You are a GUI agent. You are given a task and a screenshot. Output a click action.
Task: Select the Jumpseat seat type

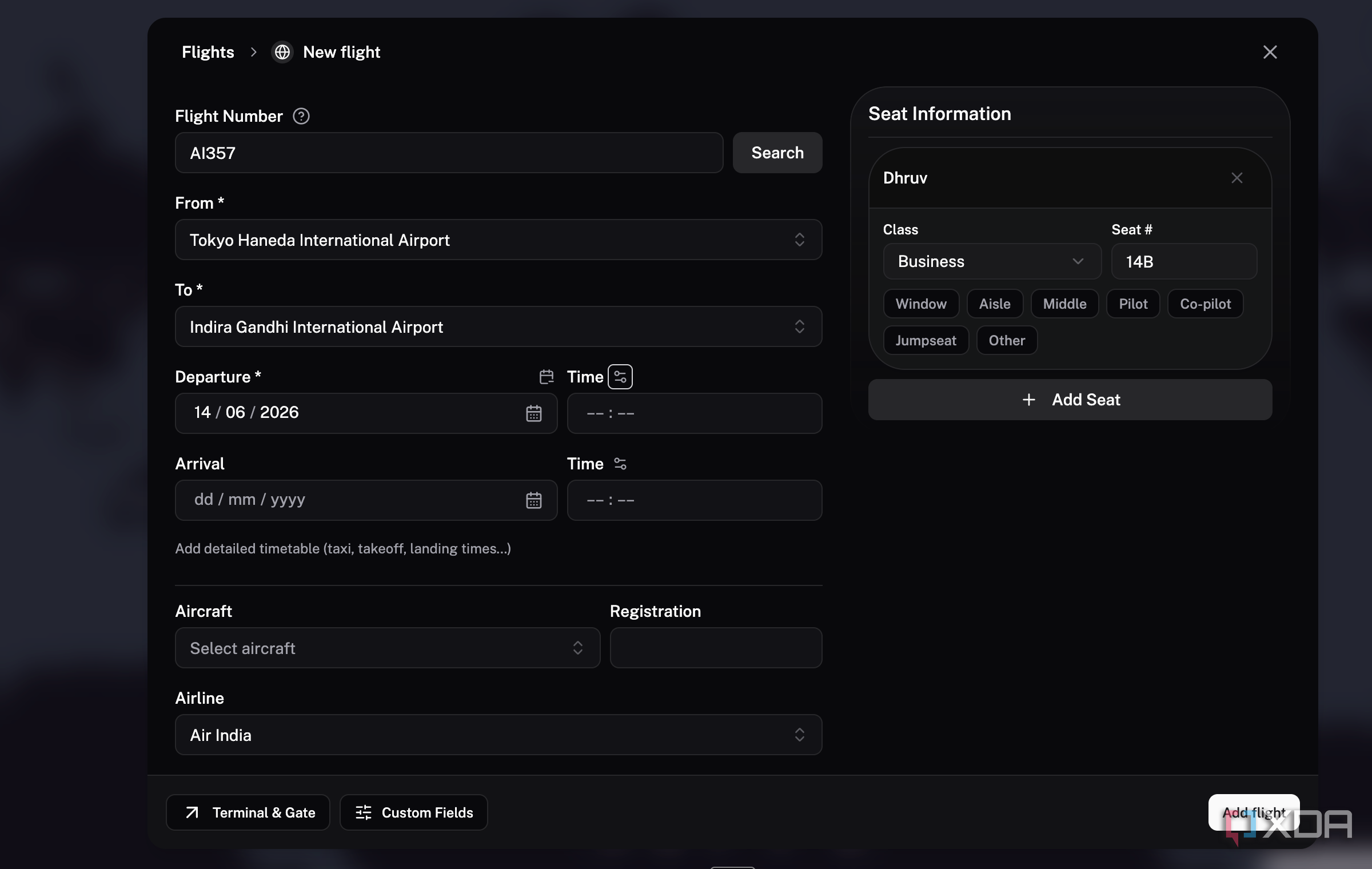(x=926, y=340)
